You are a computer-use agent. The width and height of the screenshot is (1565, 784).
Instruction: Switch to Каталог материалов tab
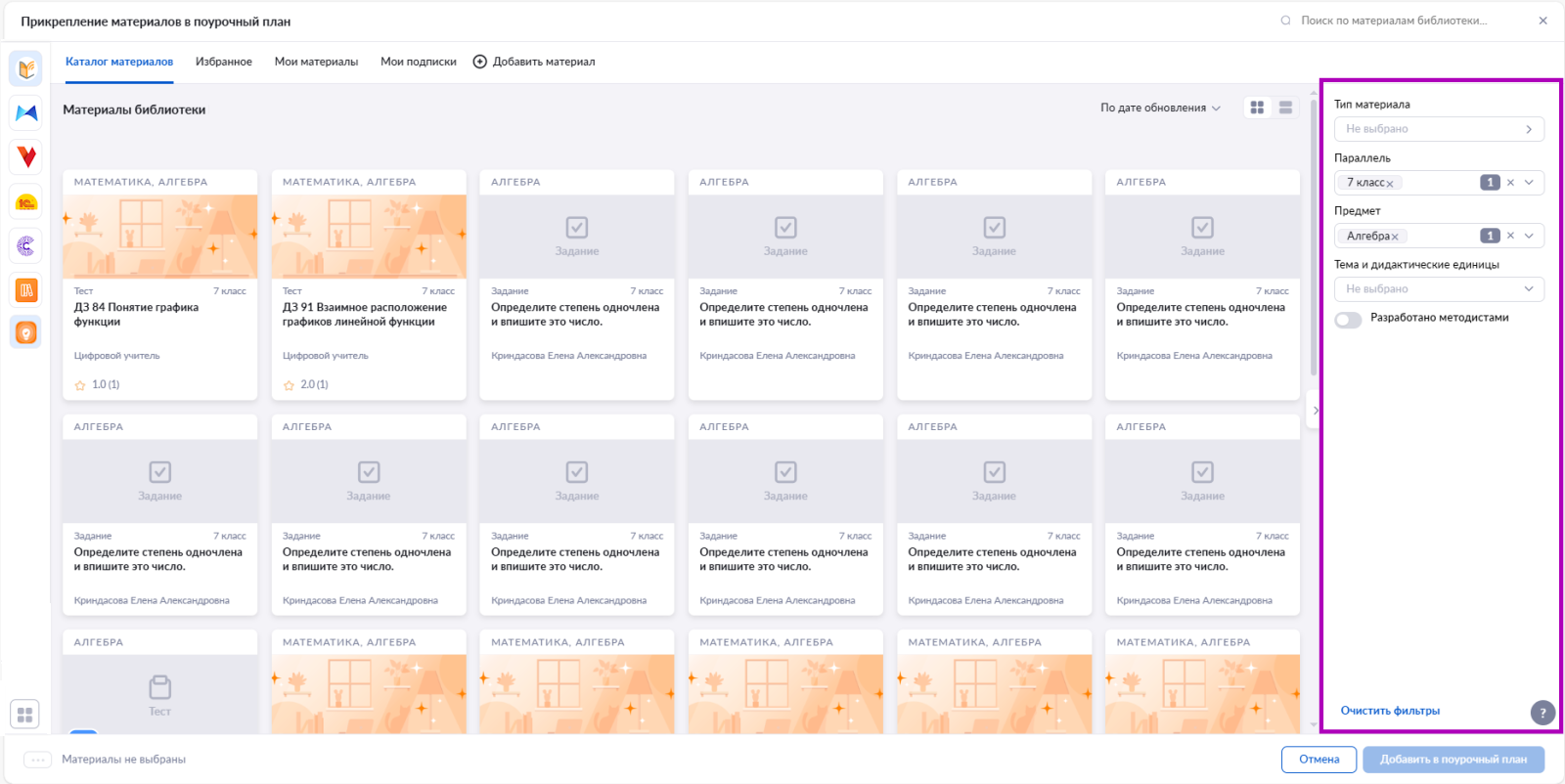119,62
